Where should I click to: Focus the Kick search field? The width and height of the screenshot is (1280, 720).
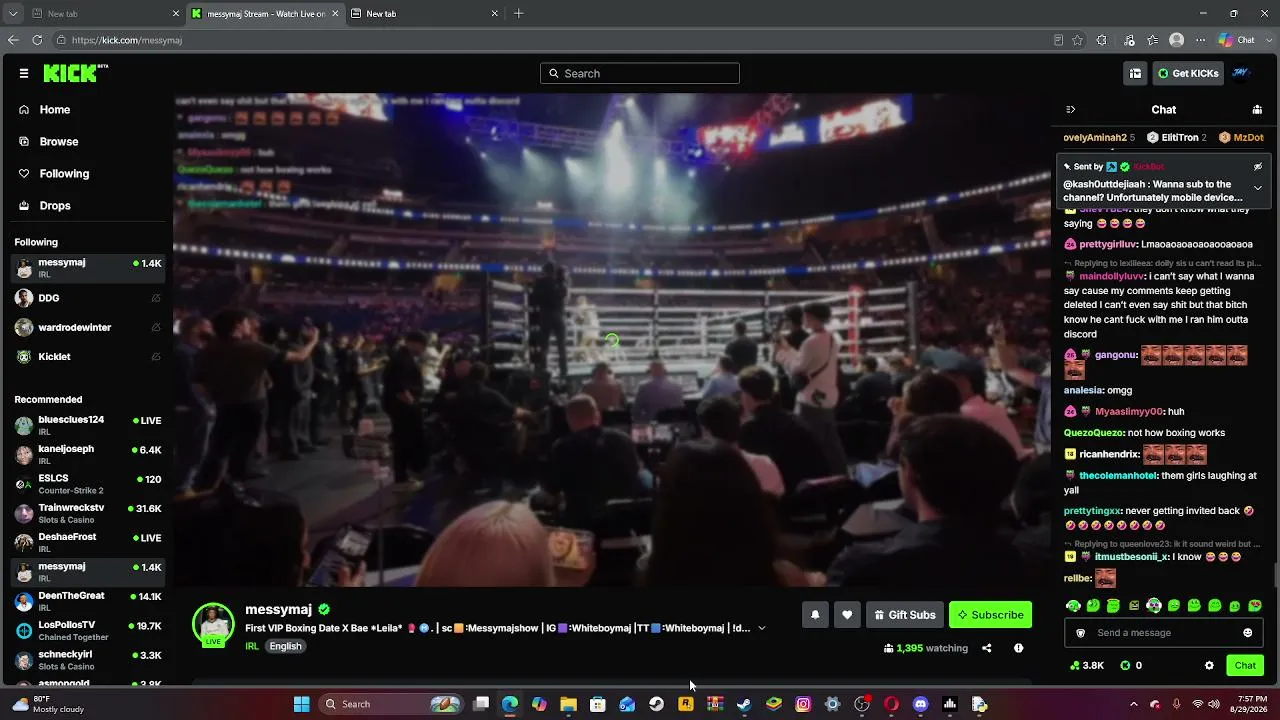click(x=640, y=73)
